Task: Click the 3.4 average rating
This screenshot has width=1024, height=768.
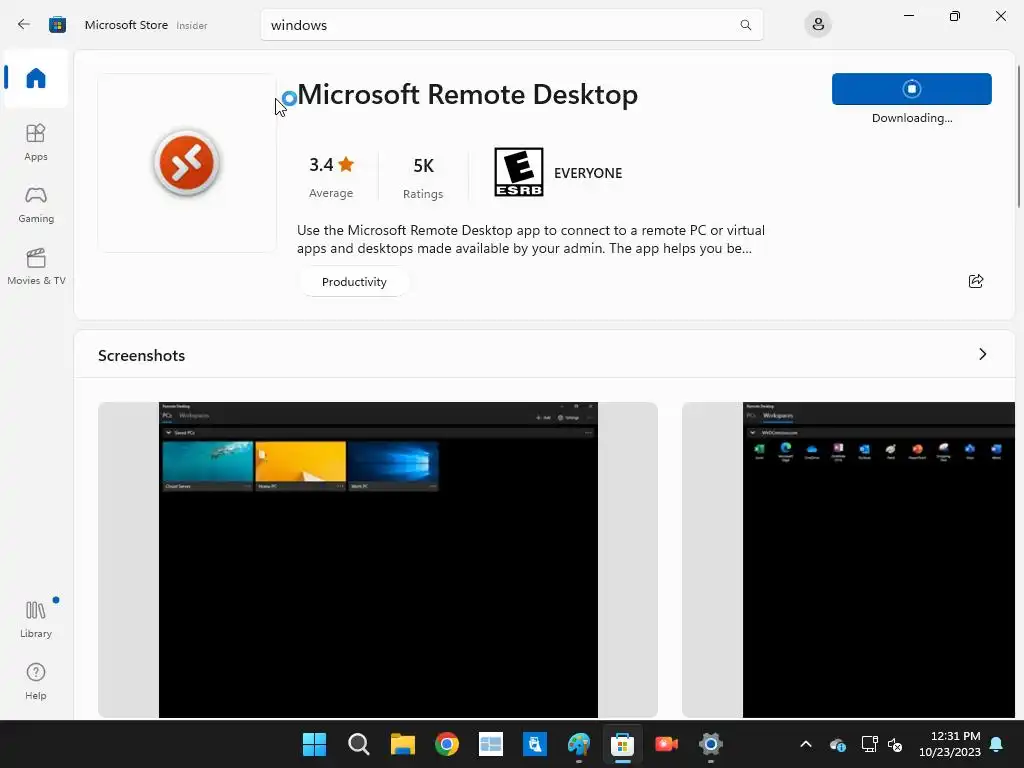Action: point(331,176)
